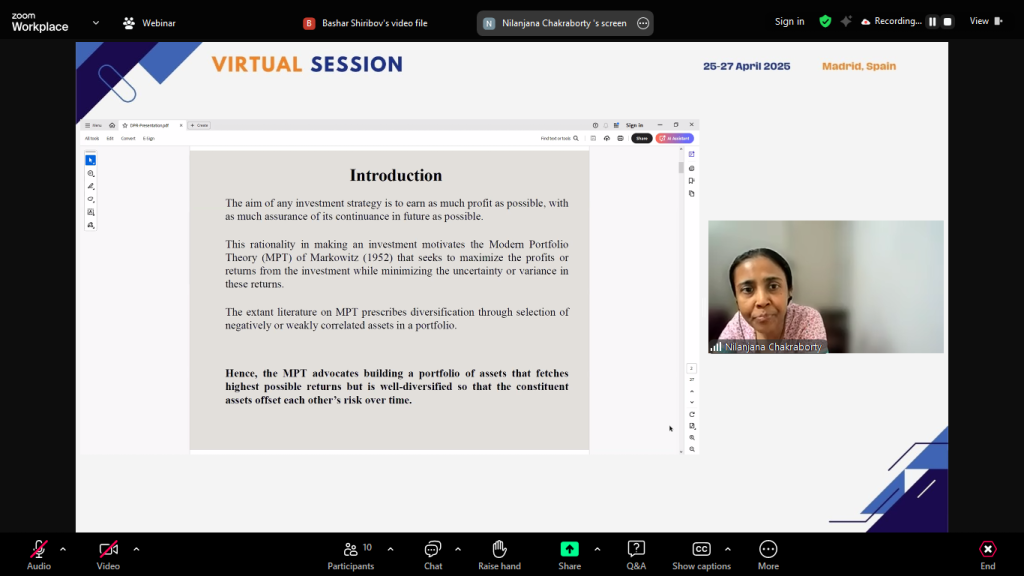The image size is (1024, 576).
Task: Open the Chat panel
Action: (433, 549)
